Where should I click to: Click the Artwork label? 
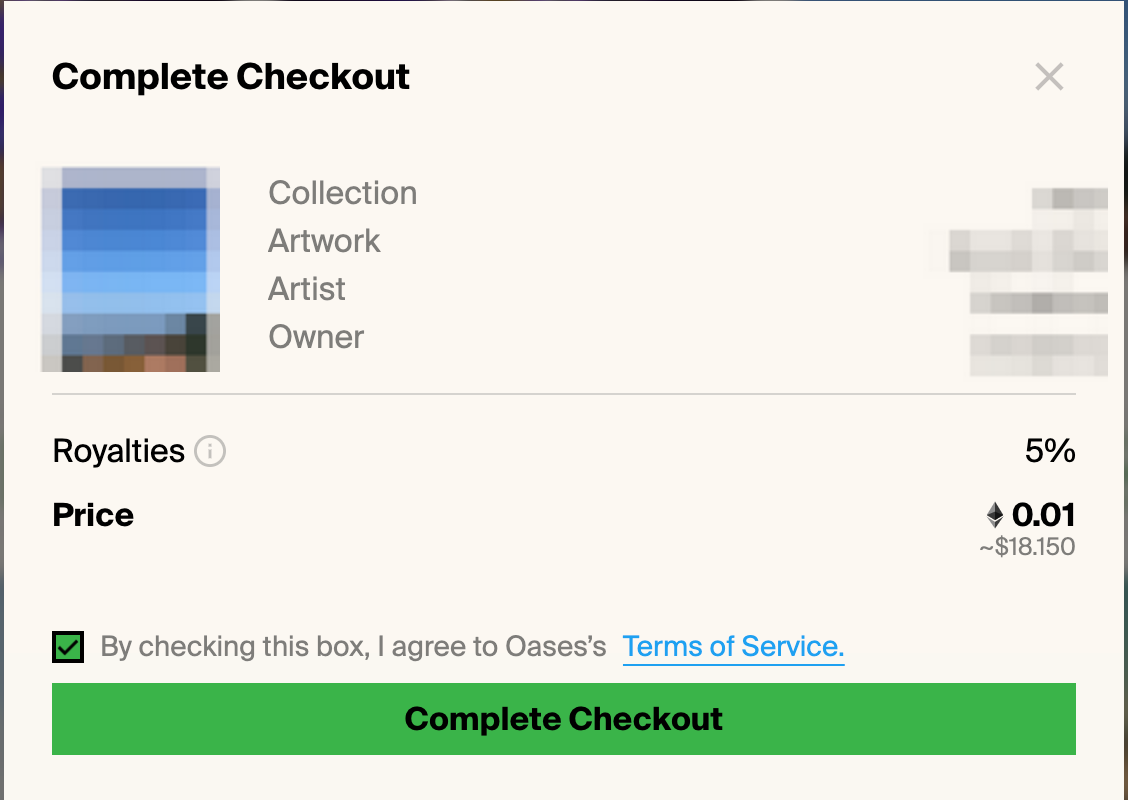point(324,241)
